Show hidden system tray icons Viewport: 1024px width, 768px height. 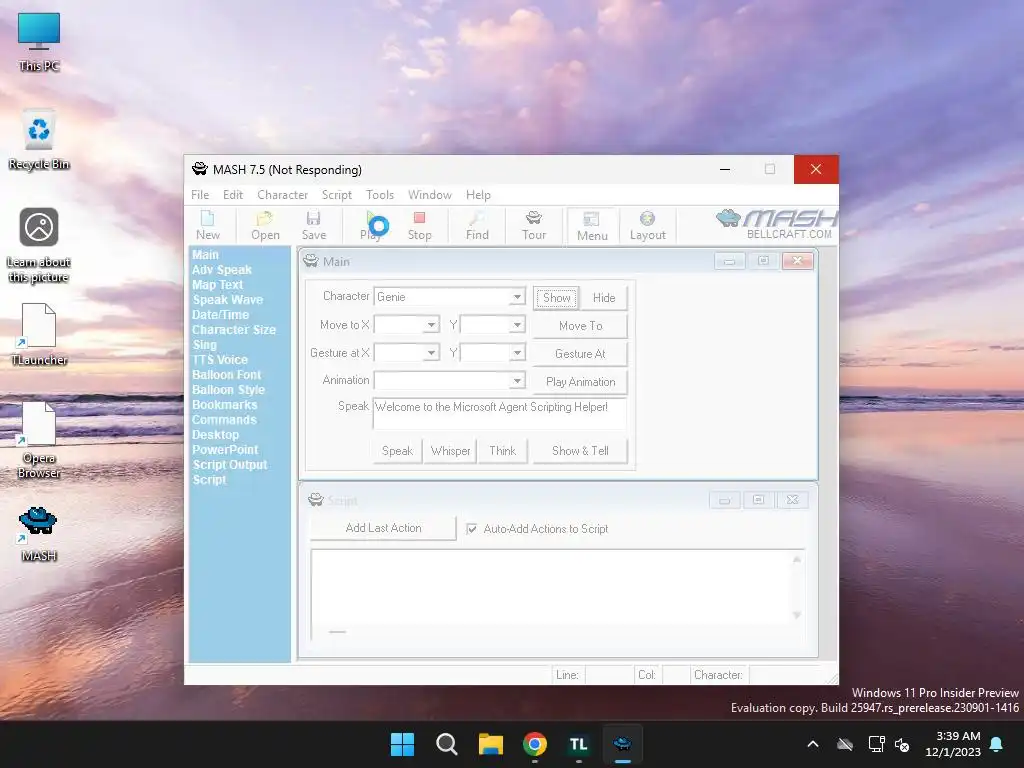[x=813, y=744]
